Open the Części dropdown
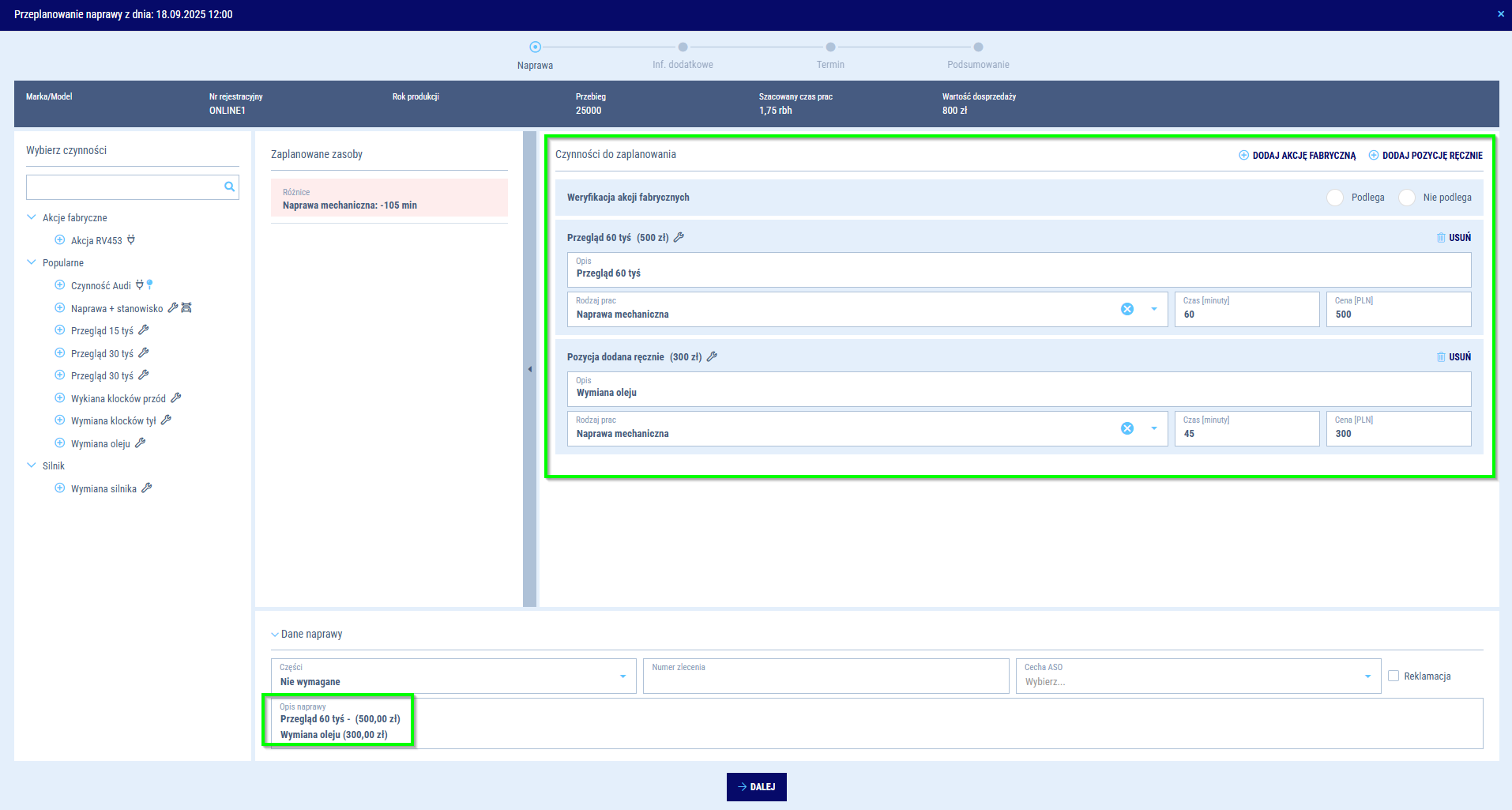Viewport: 1512px width, 810px height. (x=622, y=676)
